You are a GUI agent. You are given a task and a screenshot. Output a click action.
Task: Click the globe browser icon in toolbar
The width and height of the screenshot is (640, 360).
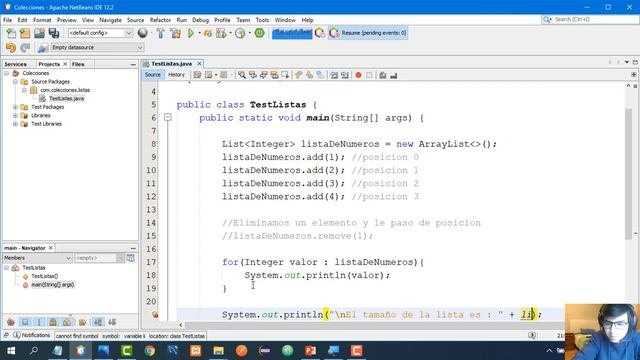(x=142, y=33)
